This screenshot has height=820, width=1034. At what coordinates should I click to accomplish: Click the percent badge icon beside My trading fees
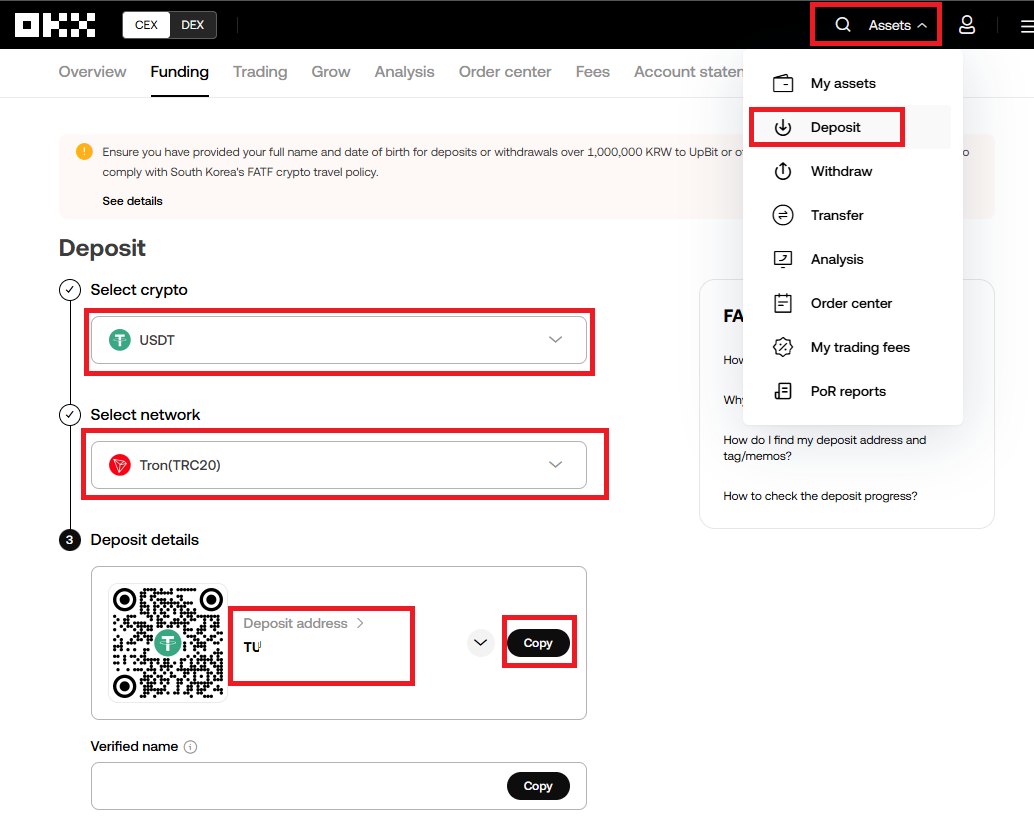coord(783,347)
